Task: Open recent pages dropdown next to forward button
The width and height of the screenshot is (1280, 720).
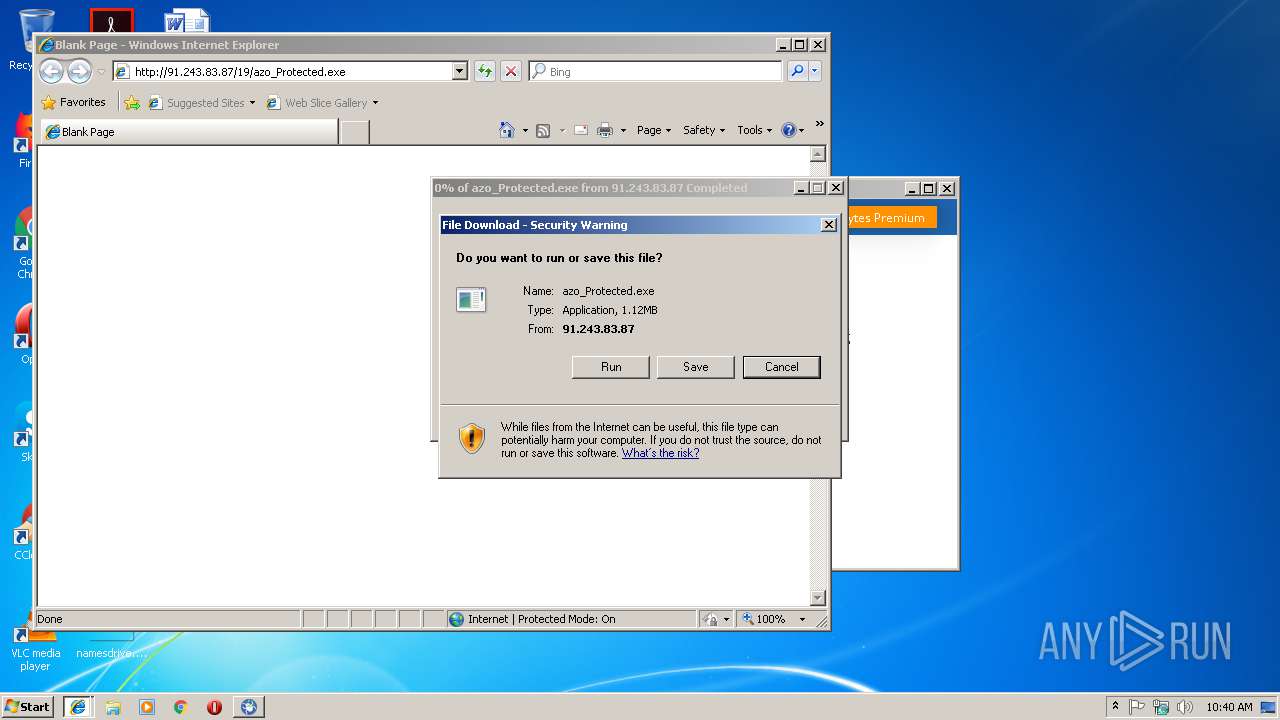Action: [x=101, y=72]
